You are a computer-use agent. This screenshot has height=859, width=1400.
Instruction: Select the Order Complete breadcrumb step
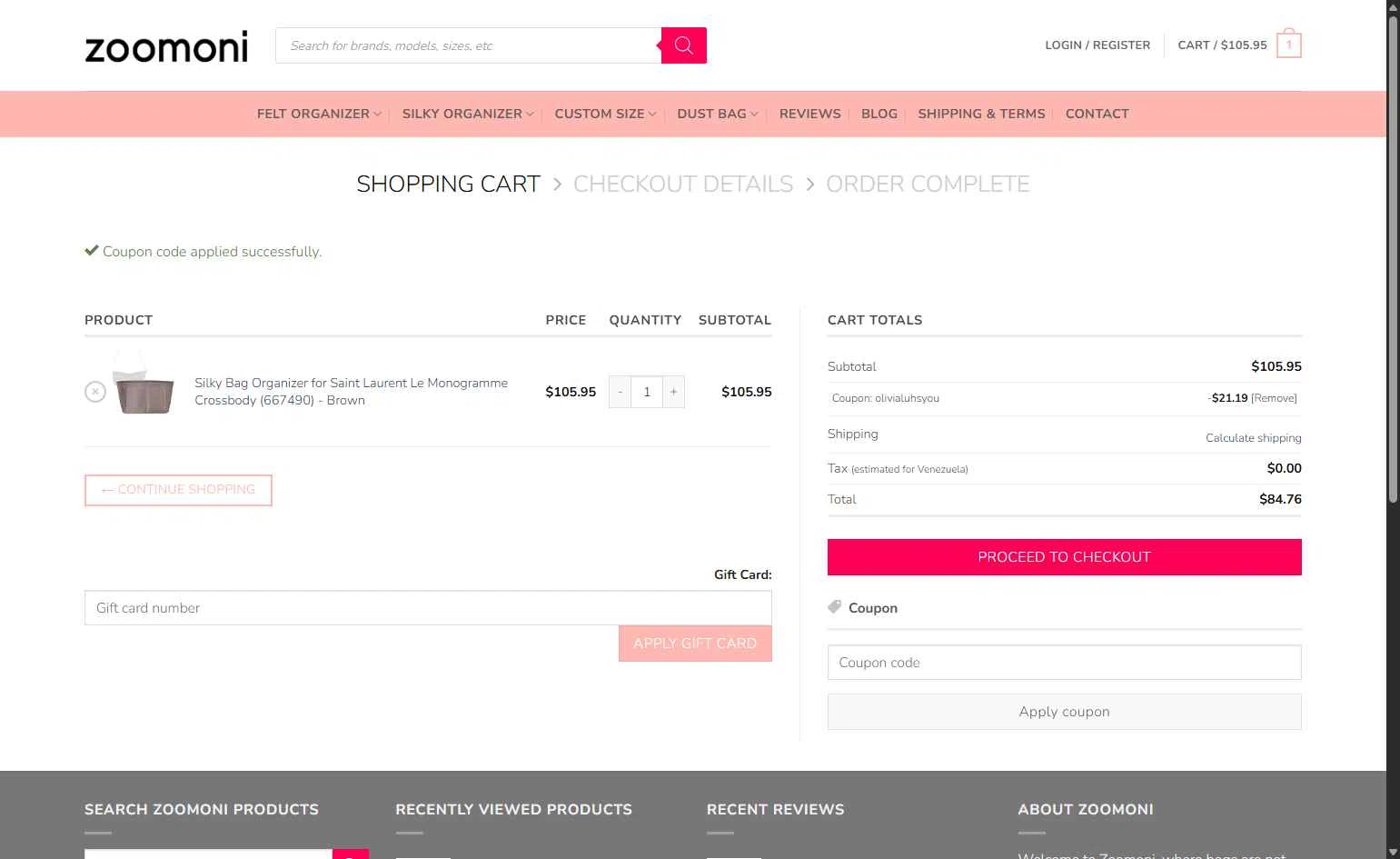928,184
